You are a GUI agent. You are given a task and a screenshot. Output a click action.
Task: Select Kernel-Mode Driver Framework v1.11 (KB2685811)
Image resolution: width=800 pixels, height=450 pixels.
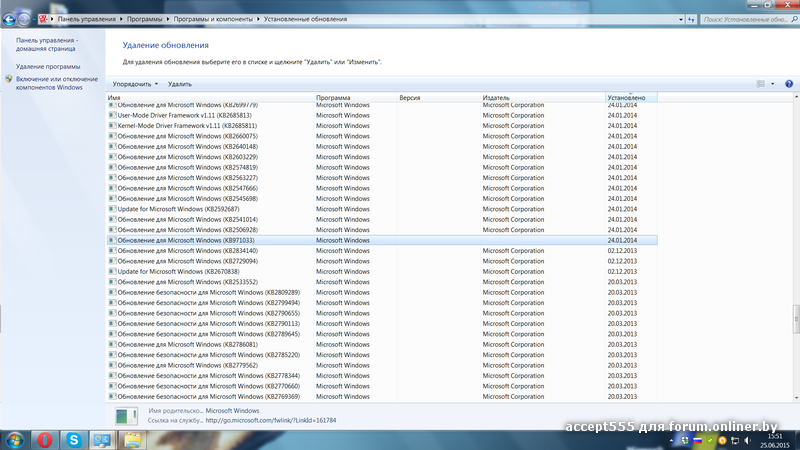(382, 126)
